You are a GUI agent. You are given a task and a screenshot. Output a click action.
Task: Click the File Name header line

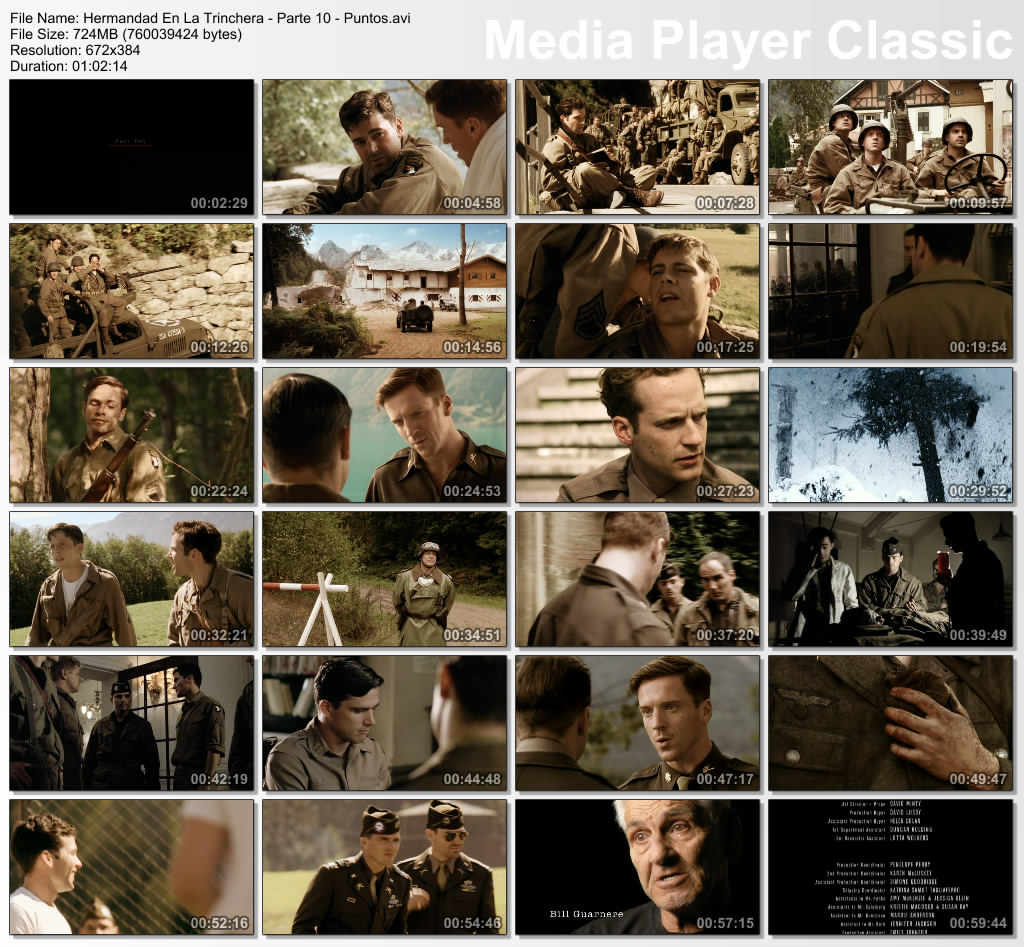tap(210, 18)
